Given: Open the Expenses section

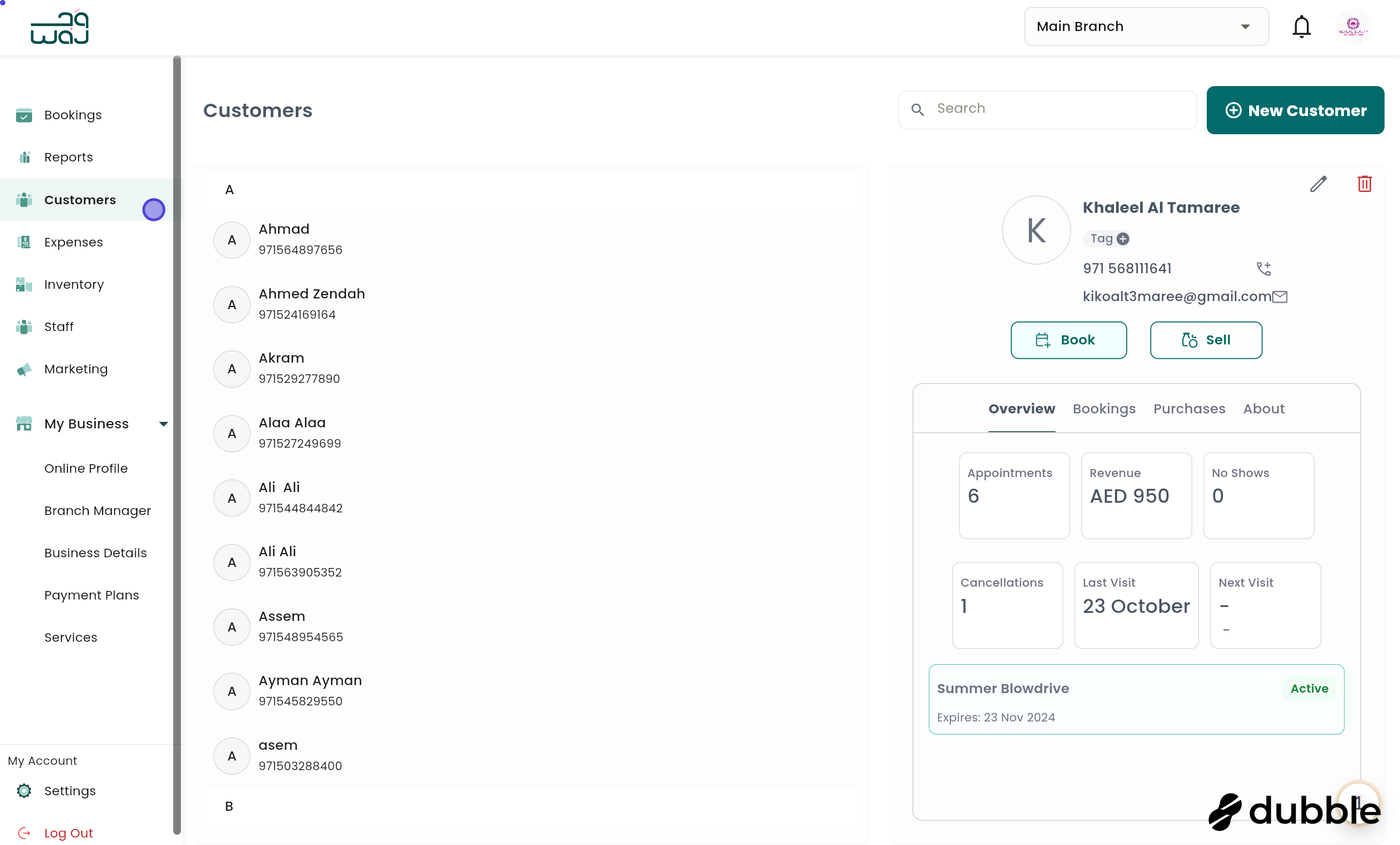Looking at the screenshot, I should pyautogui.click(x=73, y=242).
